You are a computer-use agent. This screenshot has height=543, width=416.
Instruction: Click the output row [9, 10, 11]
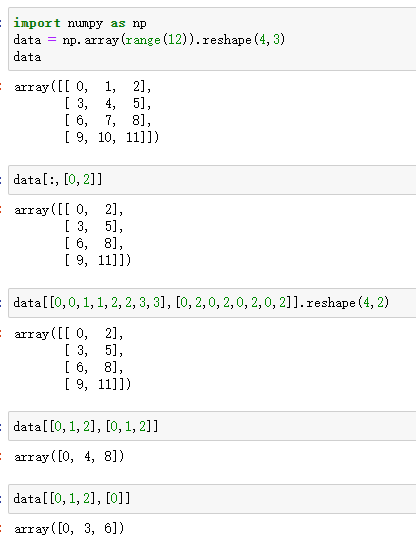click(x=112, y=137)
